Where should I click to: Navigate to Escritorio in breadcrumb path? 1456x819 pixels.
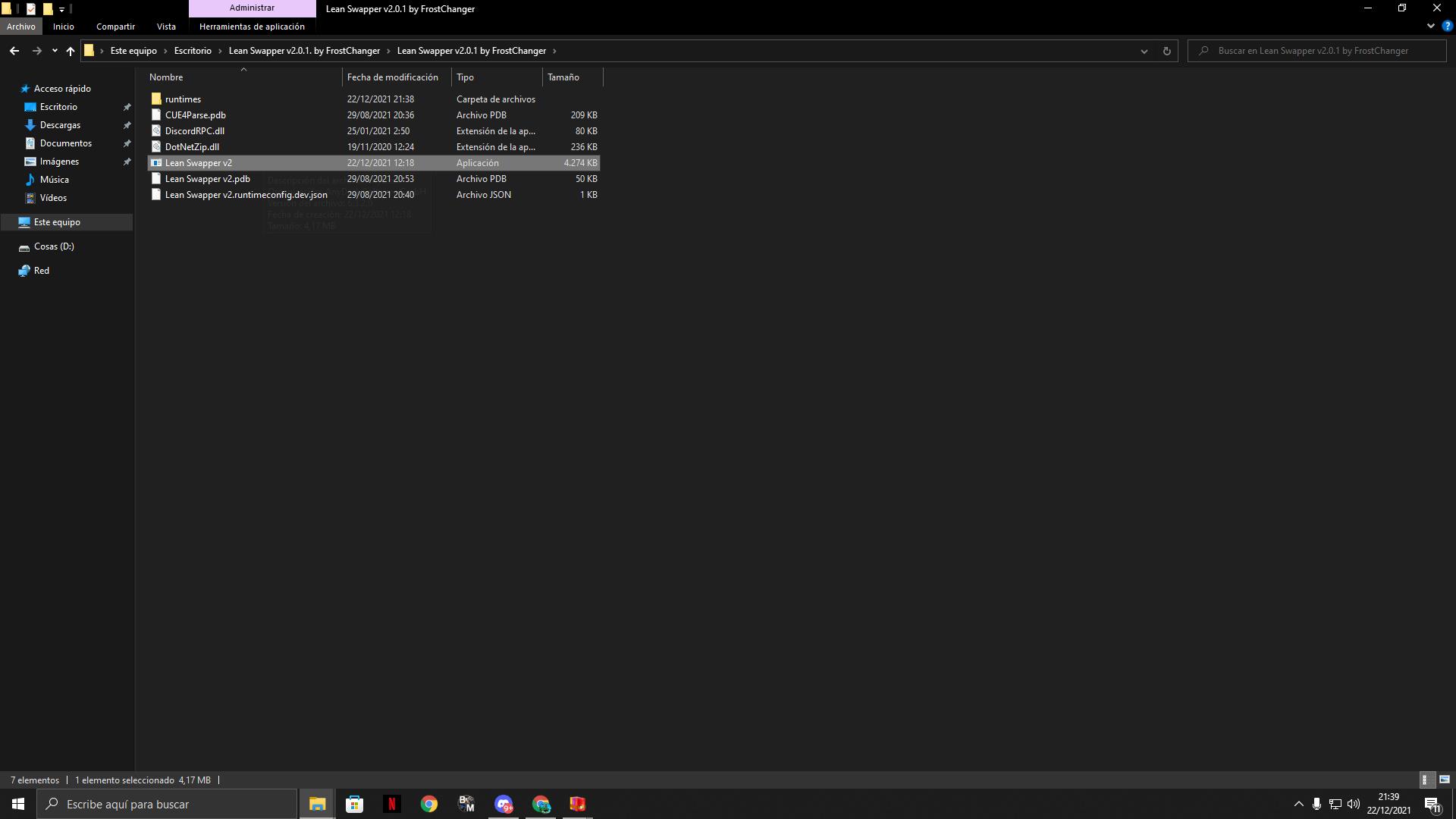point(193,51)
